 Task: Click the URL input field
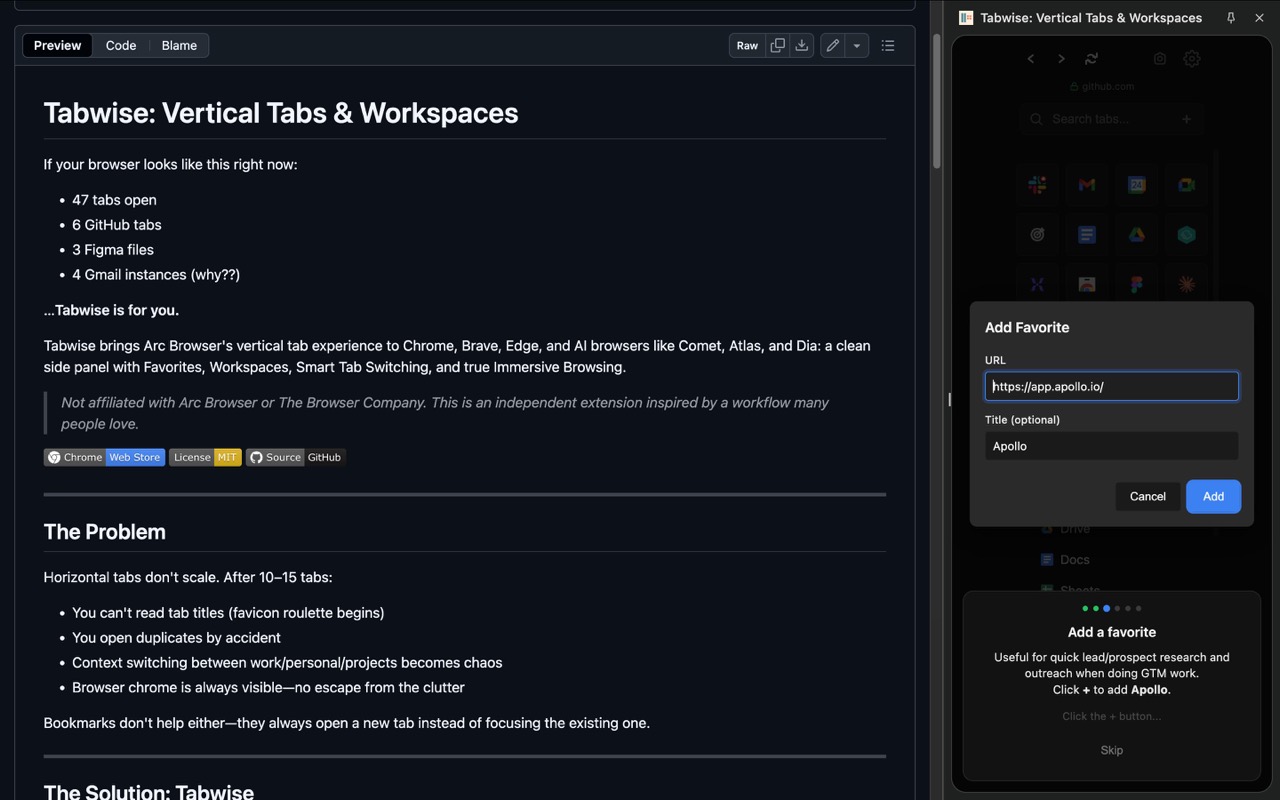pyautogui.click(x=1111, y=386)
